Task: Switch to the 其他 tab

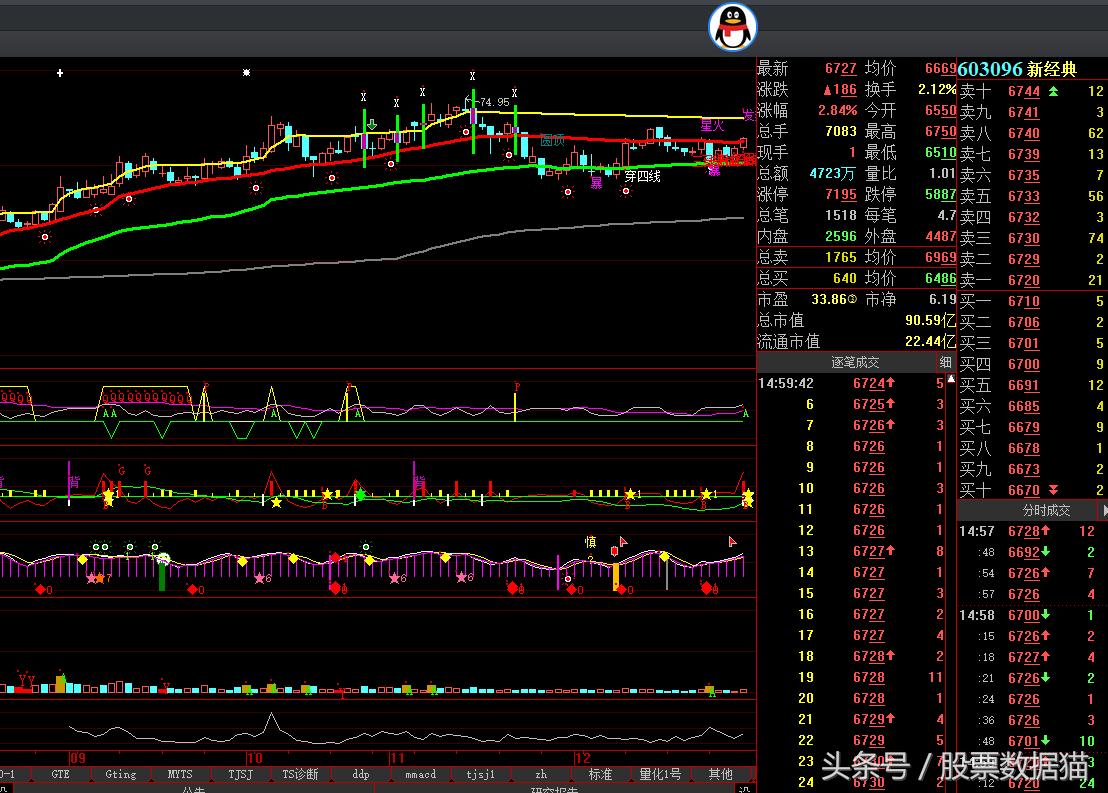Action: tap(721, 775)
